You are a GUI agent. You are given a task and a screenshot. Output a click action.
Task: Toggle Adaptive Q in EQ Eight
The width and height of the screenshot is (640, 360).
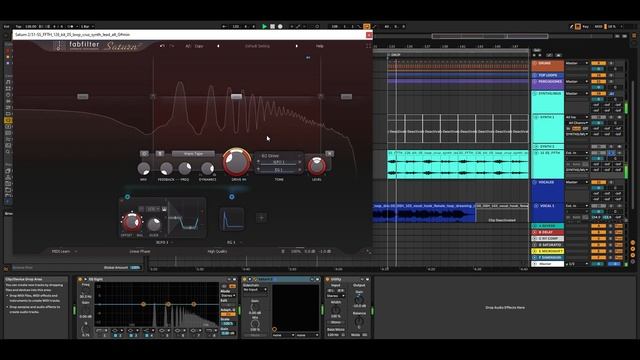[x=228, y=314]
